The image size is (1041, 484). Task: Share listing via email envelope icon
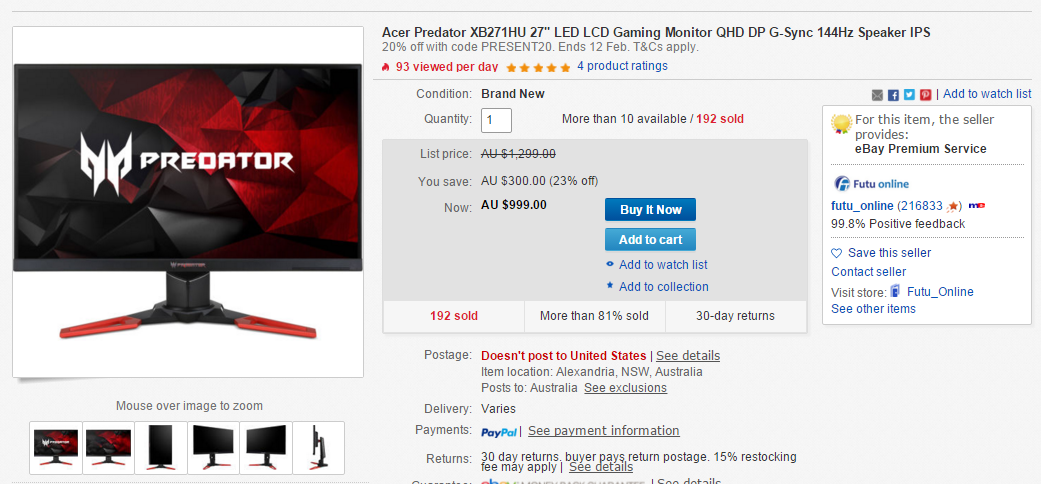click(877, 95)
